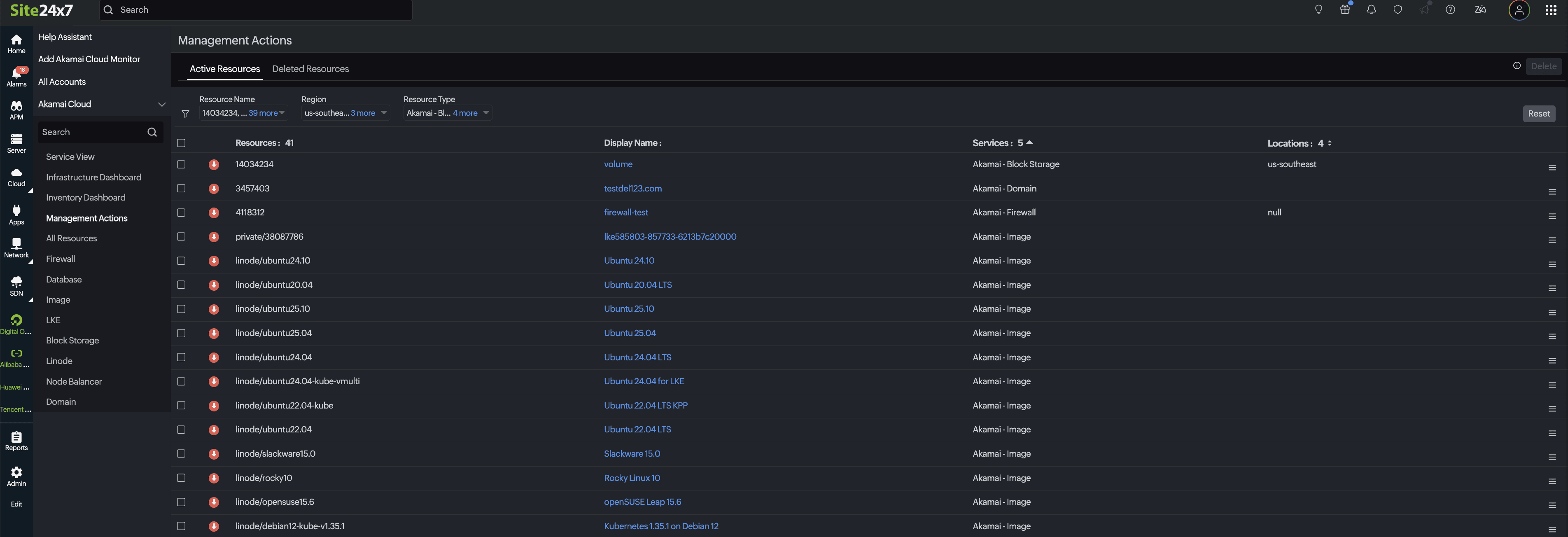Select all resources header checkbox
This screenshot has width=1568, height=537.
181,143
